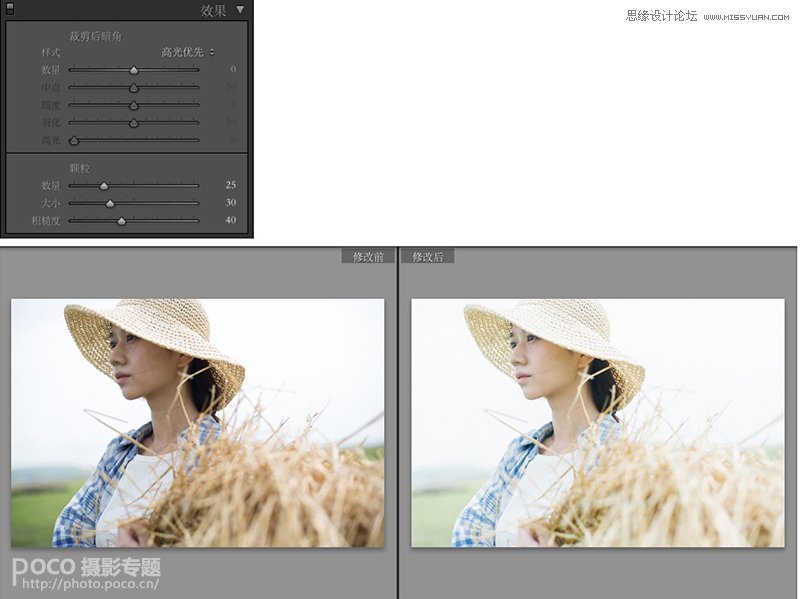The image size is (800, 599).
Task: Click the 圆度 slider handle
Action: point(134,105)
